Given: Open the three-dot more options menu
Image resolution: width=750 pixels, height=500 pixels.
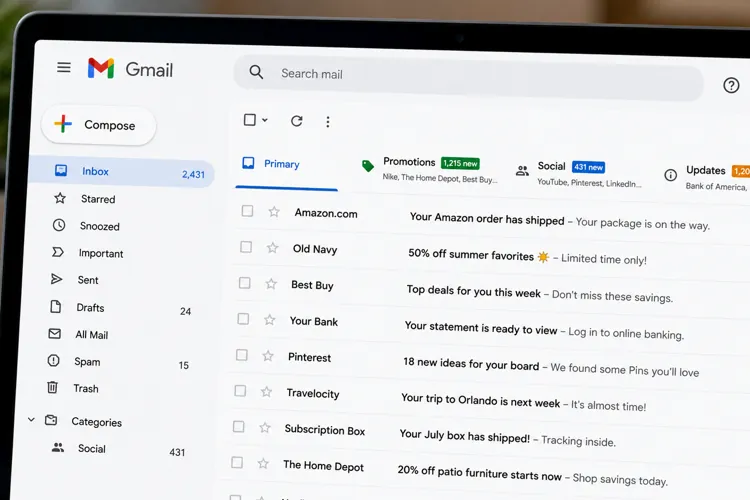Looking at the screenshot, I should click(x=328, y=122).
